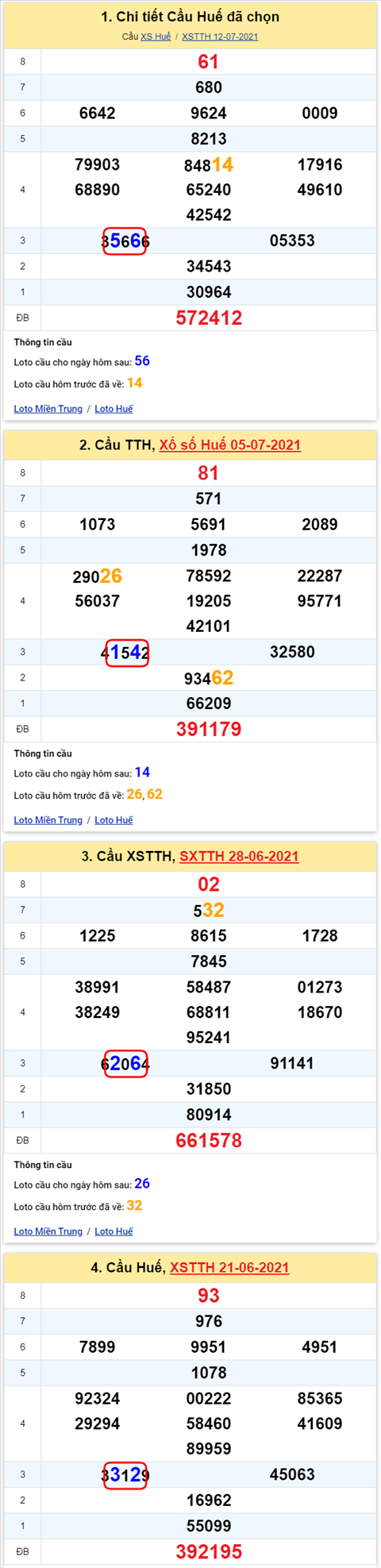
Task: Click the number 29026
Action: (x=98, y=576)
